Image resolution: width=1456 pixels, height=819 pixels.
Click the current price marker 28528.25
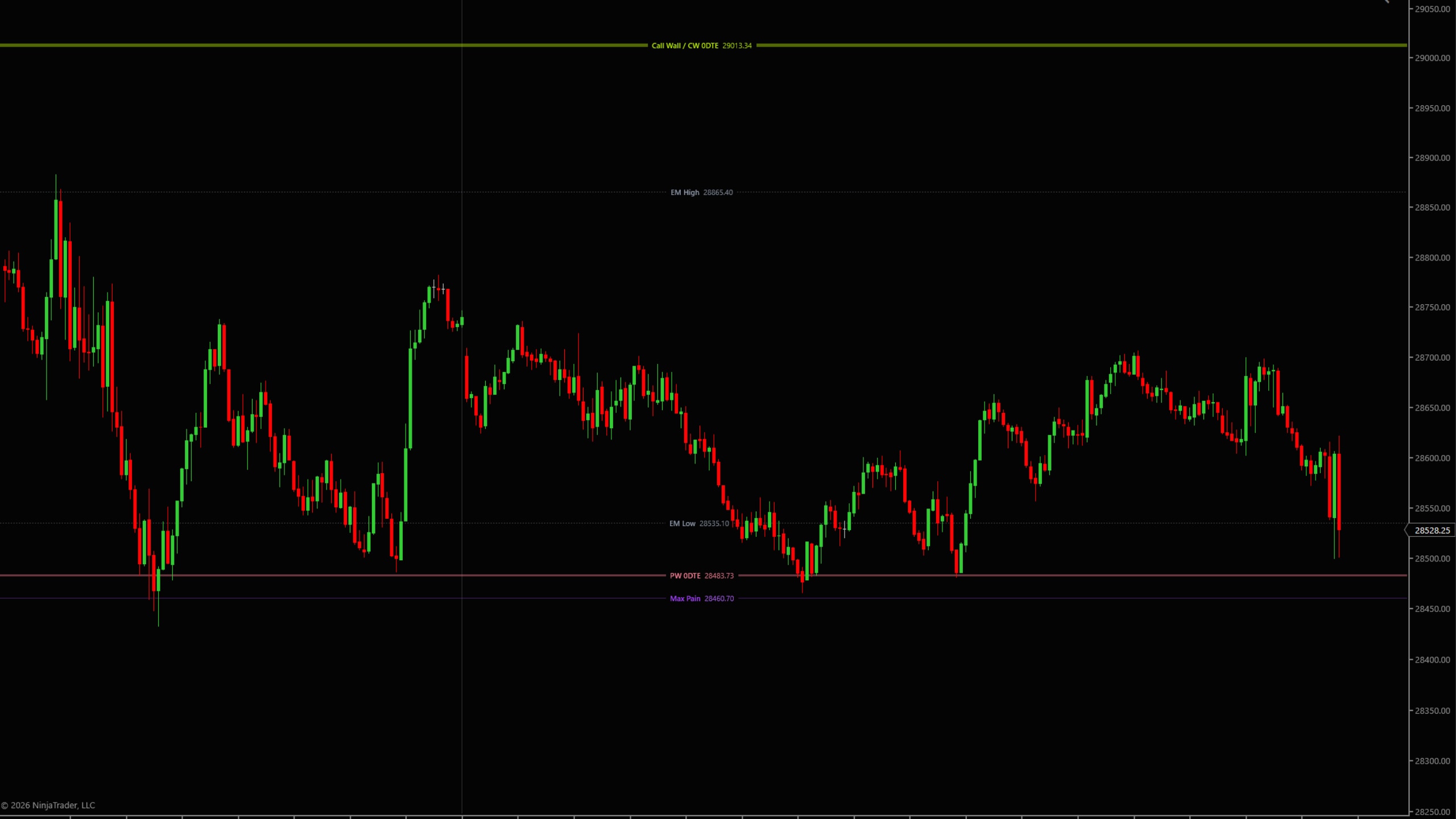pos(1430,530)
